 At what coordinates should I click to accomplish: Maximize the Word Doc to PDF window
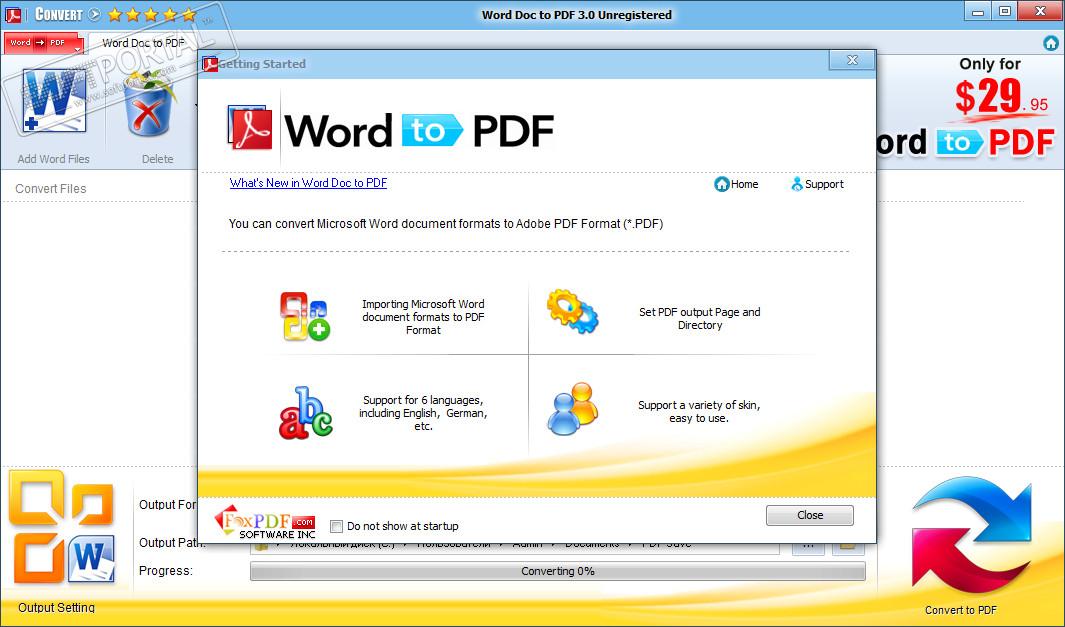click(1005, 12)
